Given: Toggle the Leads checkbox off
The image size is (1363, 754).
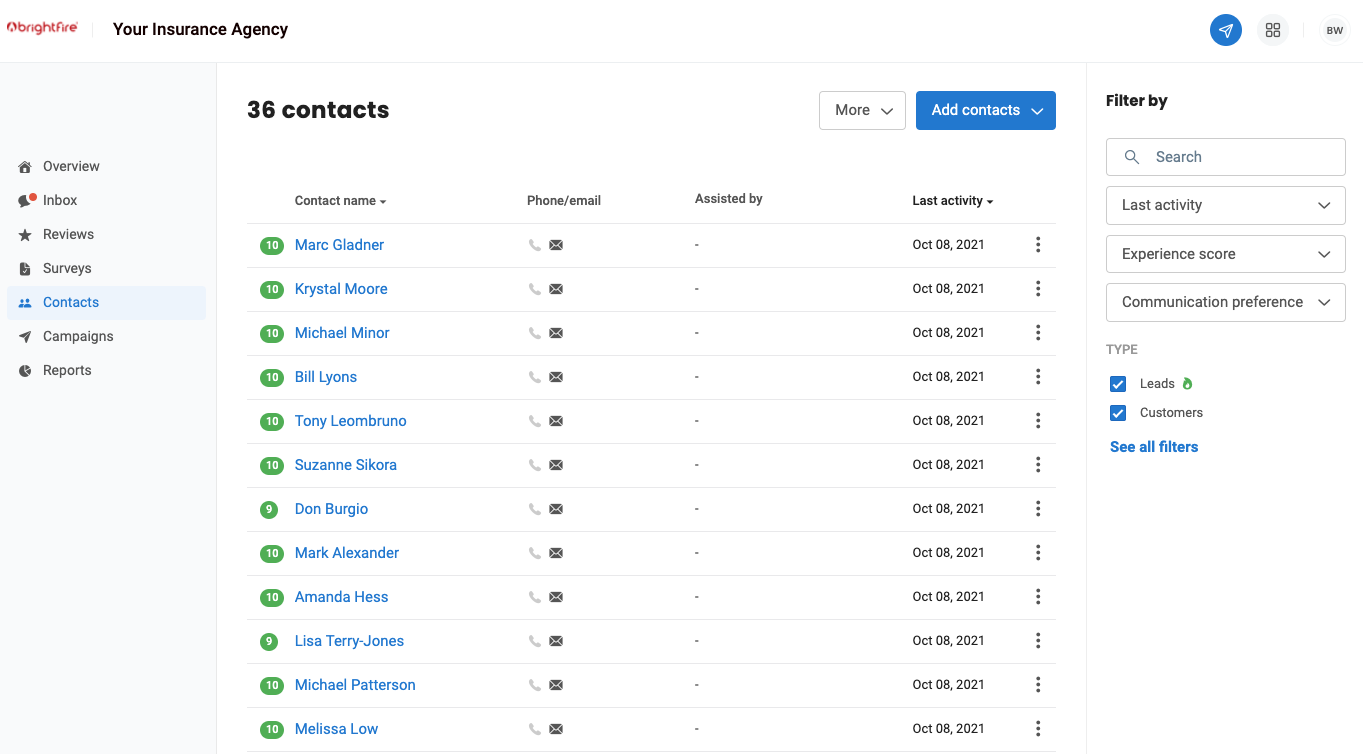Looking at the screenshot, I should coord(1117,383).
